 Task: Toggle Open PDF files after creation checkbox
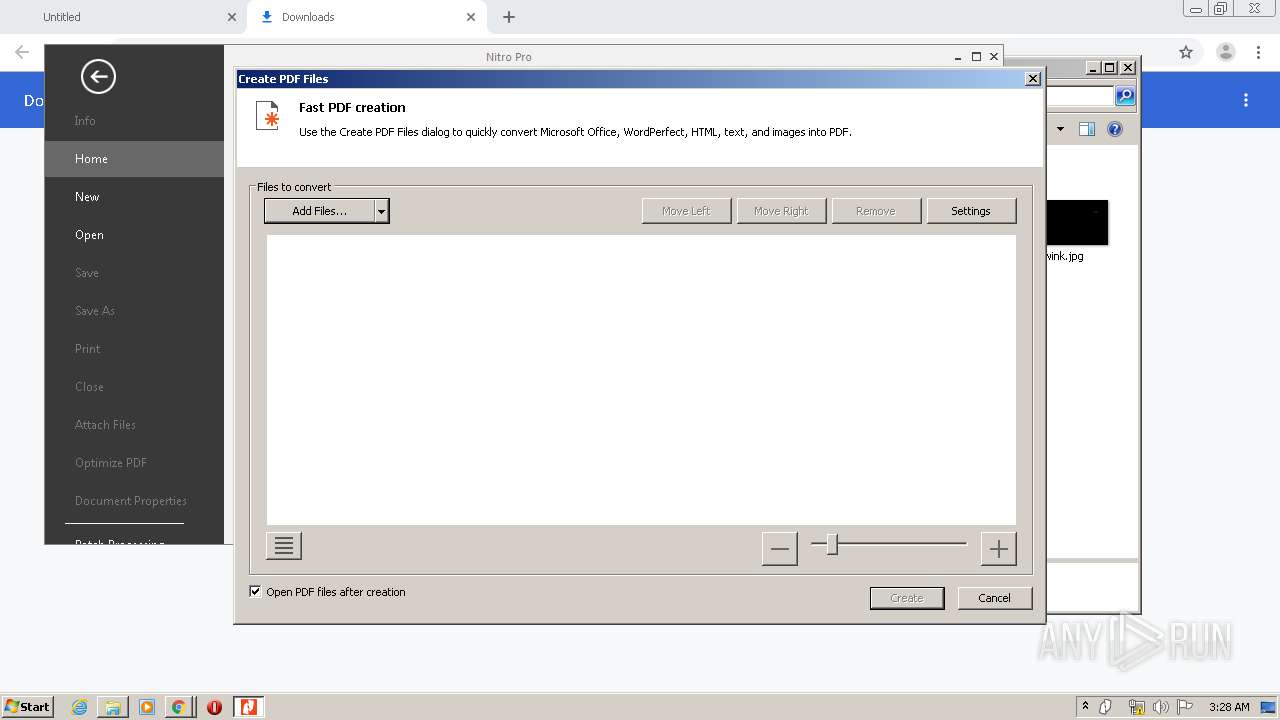[x=255, y=591]
